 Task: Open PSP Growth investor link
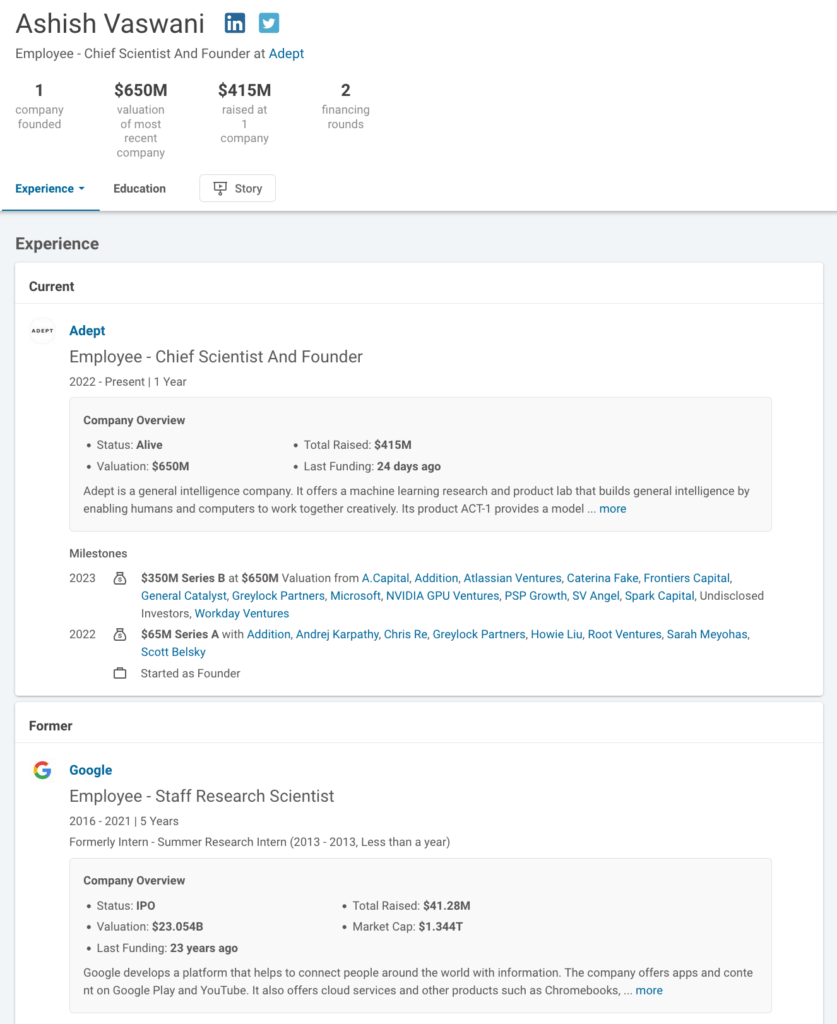[536, 596]
